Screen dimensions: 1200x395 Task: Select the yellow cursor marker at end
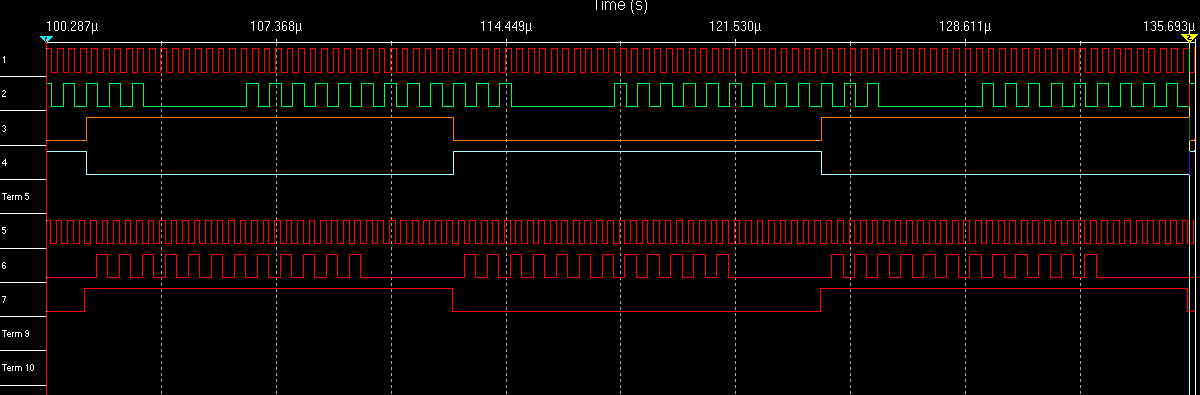click(1189, 38)
